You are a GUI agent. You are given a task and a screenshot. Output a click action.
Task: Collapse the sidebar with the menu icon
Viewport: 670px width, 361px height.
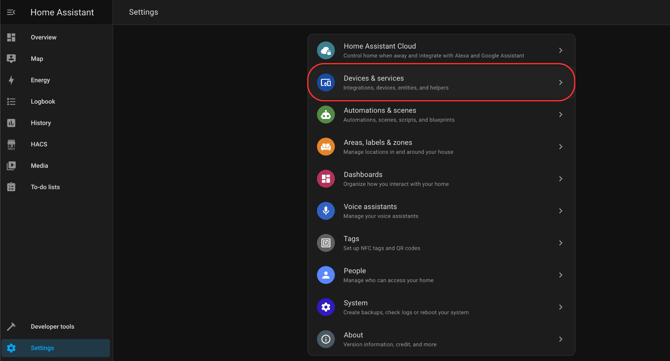point(11,12)
